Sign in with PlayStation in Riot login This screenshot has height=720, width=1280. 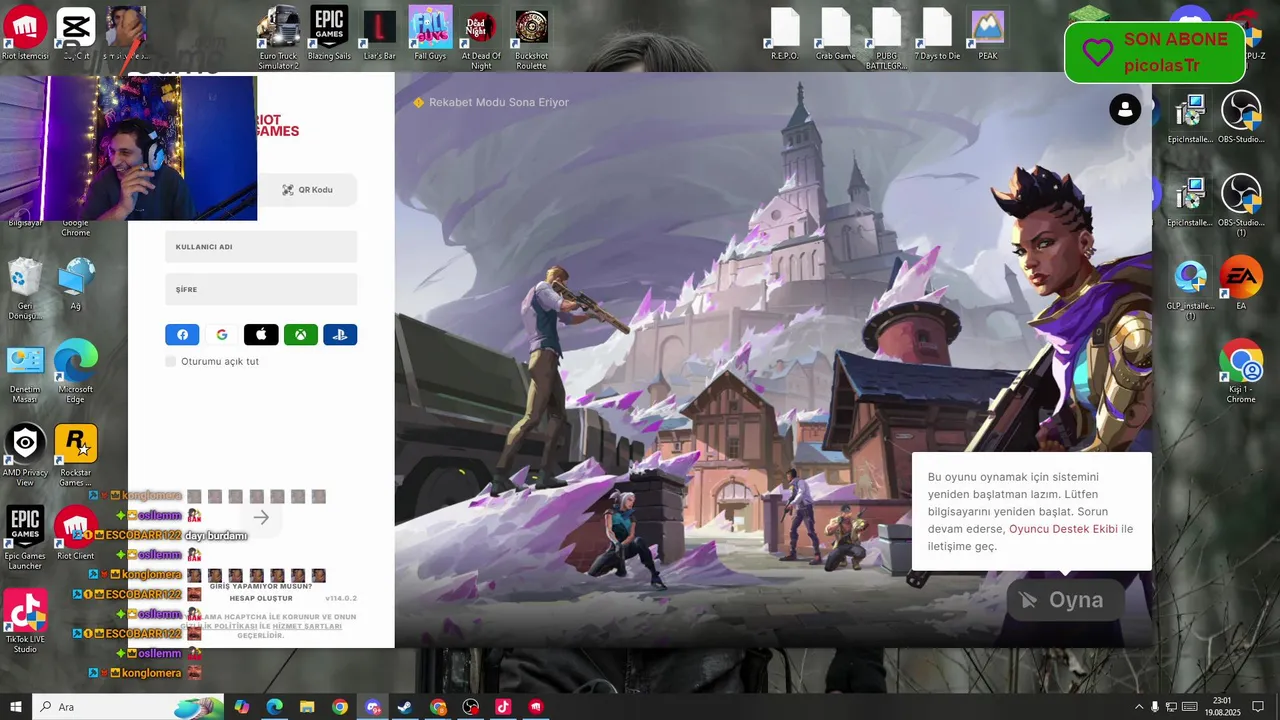pyautogui.click(x=340, y=335)
